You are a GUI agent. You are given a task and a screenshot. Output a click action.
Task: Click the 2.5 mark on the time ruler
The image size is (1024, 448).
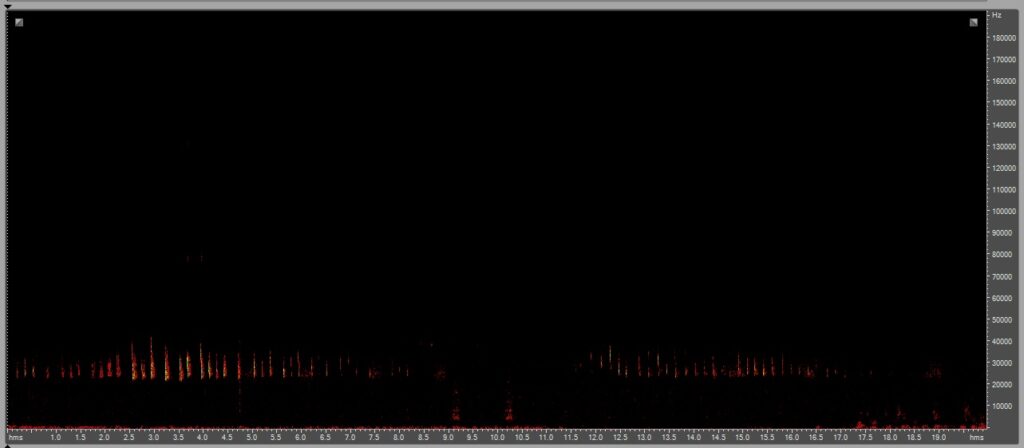tap(129, 437)
